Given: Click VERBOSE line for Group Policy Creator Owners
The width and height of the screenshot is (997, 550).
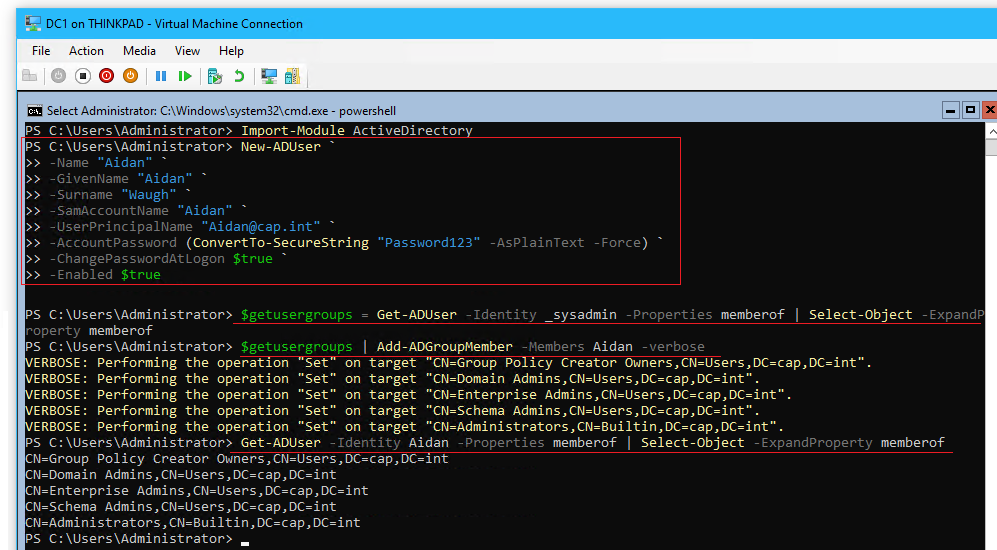Looking at the screenshot, I should click(448, 362).
